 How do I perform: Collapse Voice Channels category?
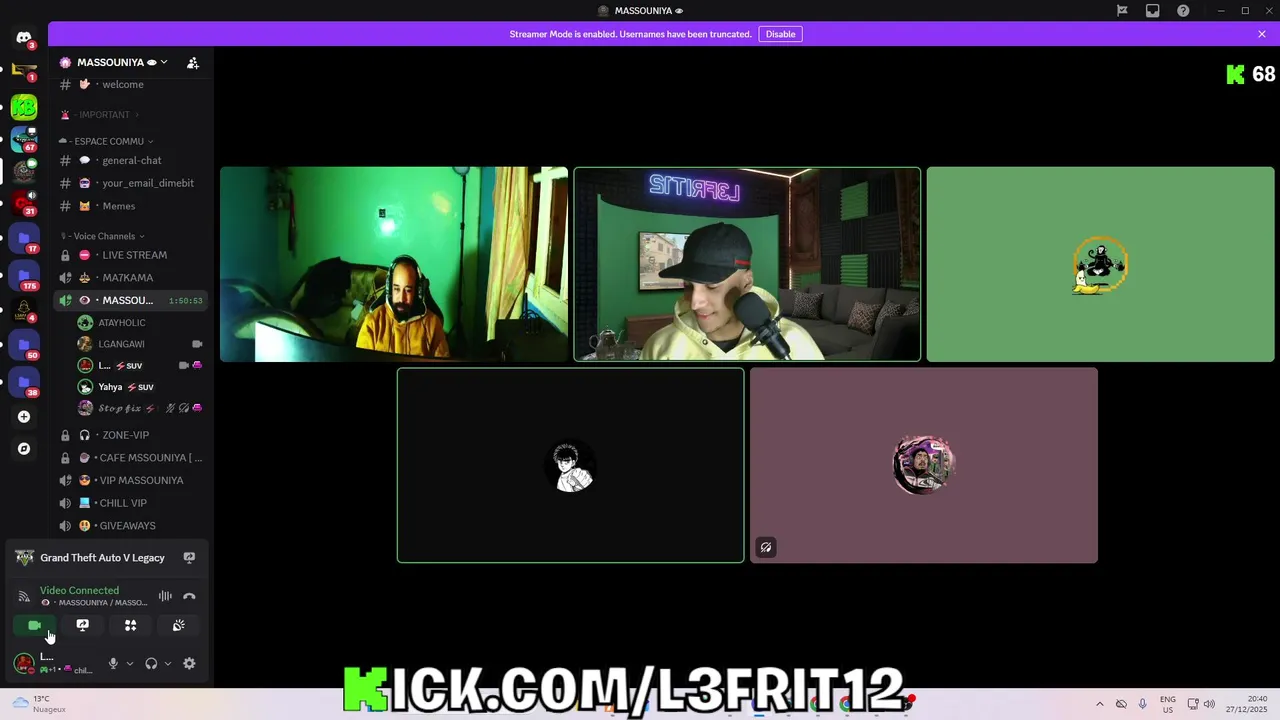tap(102, 236)
